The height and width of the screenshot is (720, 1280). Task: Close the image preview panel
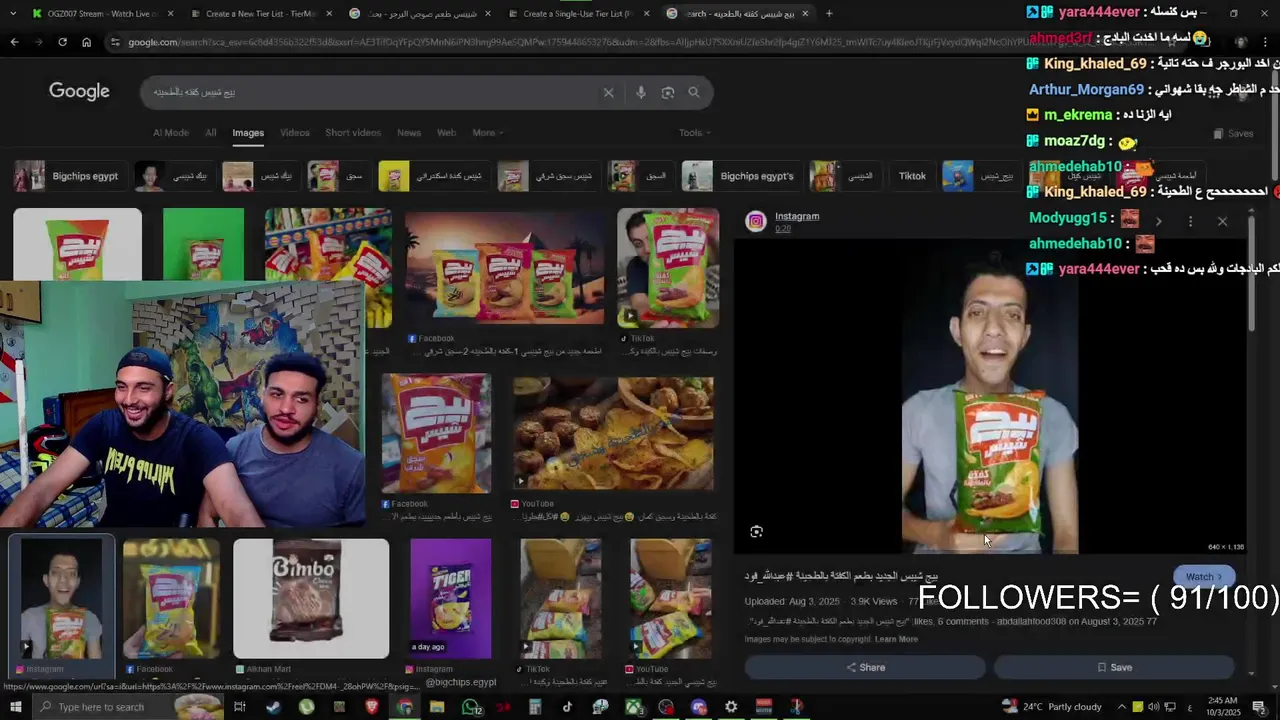coord(1222,221)
